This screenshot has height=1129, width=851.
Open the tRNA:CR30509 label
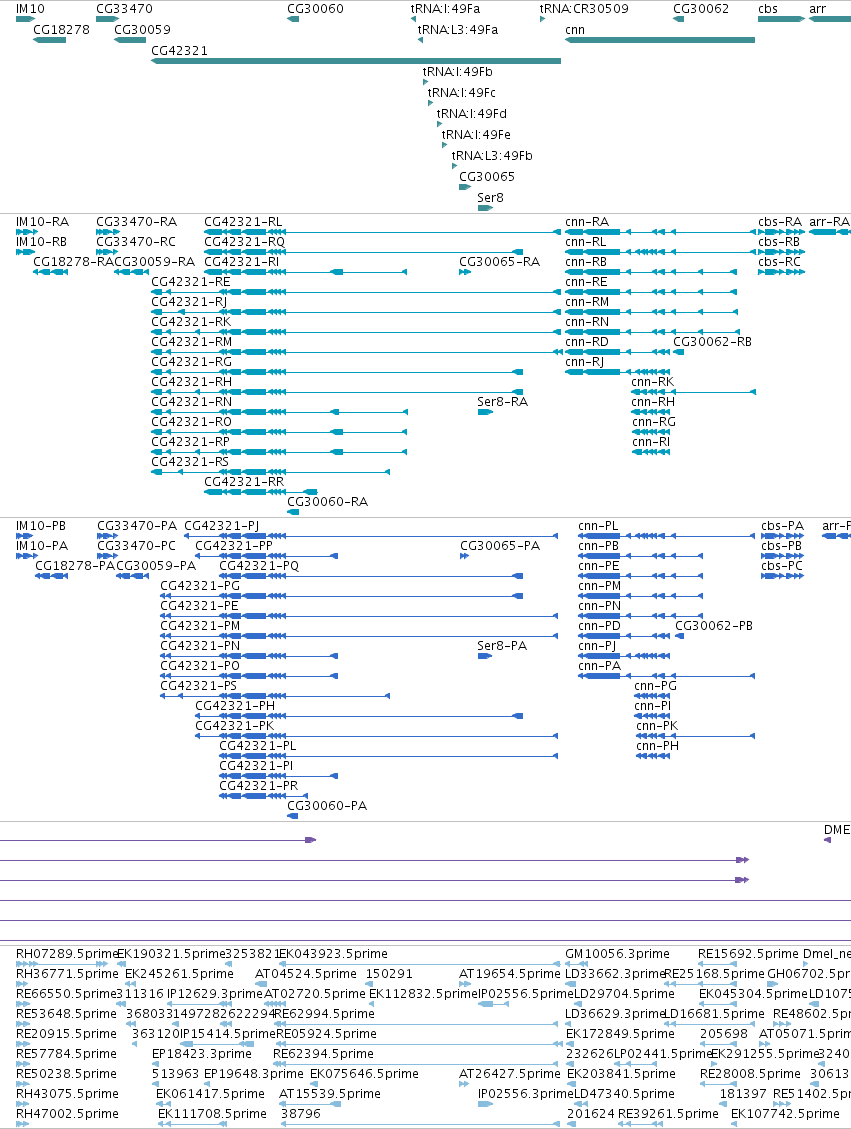(584, 9)
